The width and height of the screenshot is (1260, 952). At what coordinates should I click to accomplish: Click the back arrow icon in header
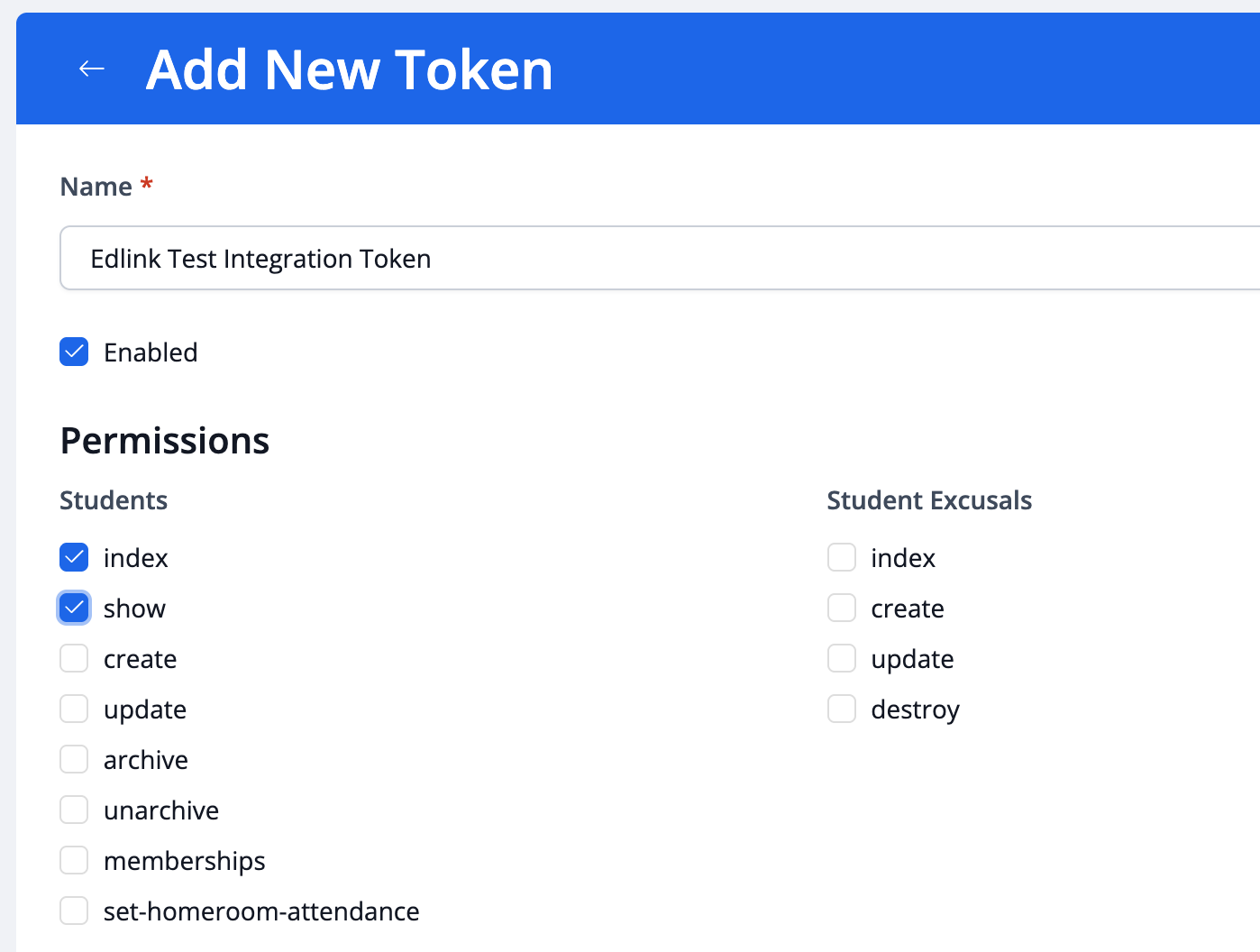(92, 69)
